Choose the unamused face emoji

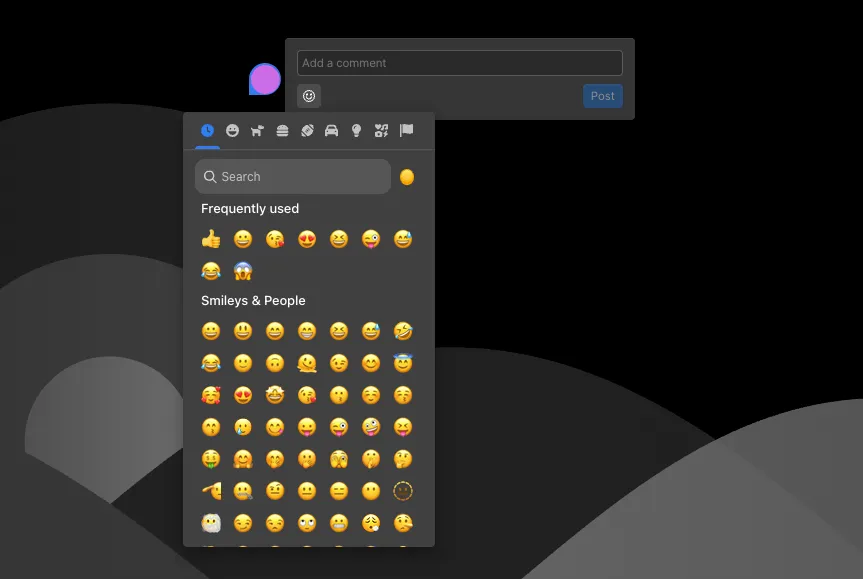[275, 522]
